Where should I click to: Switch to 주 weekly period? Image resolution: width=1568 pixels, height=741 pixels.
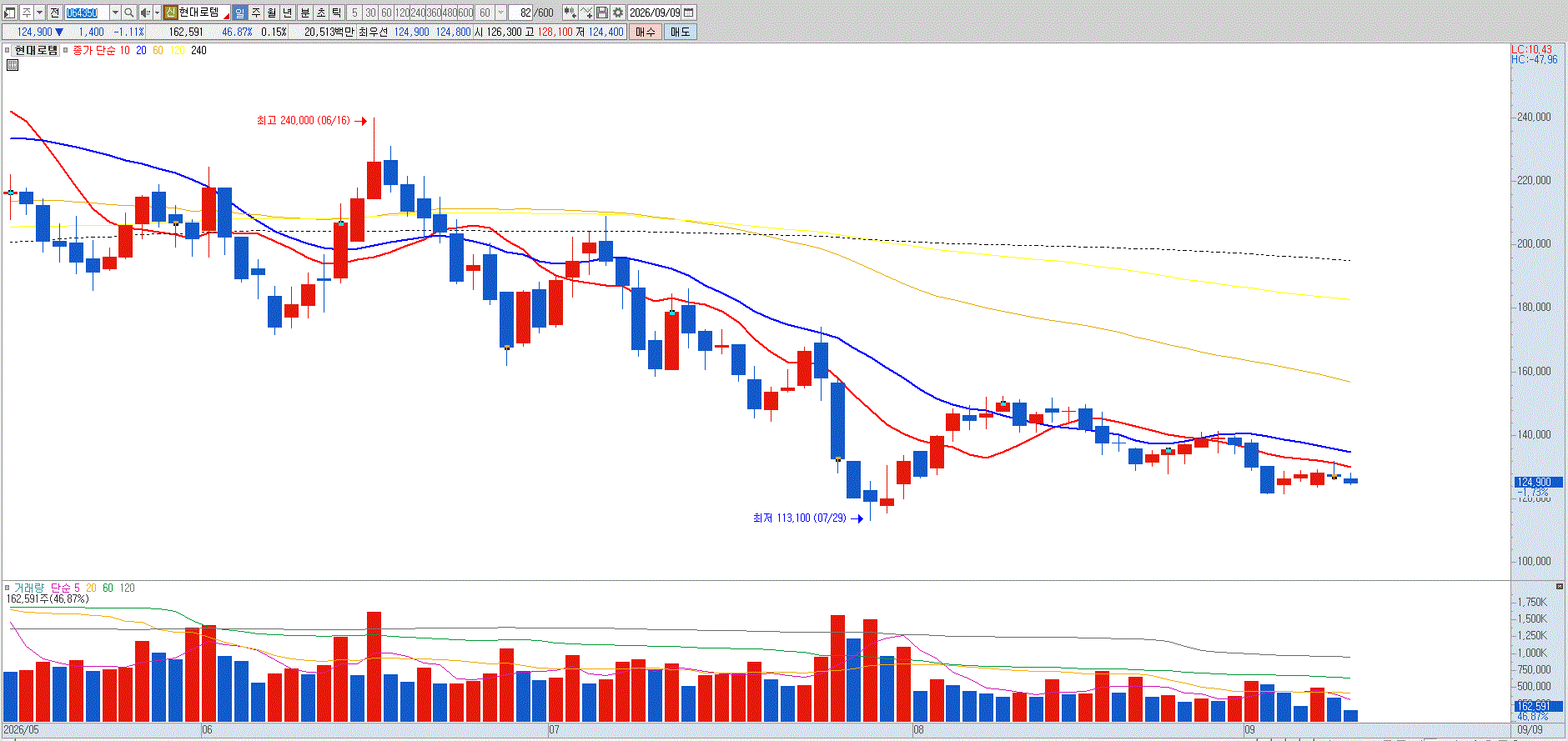(256, 13)
